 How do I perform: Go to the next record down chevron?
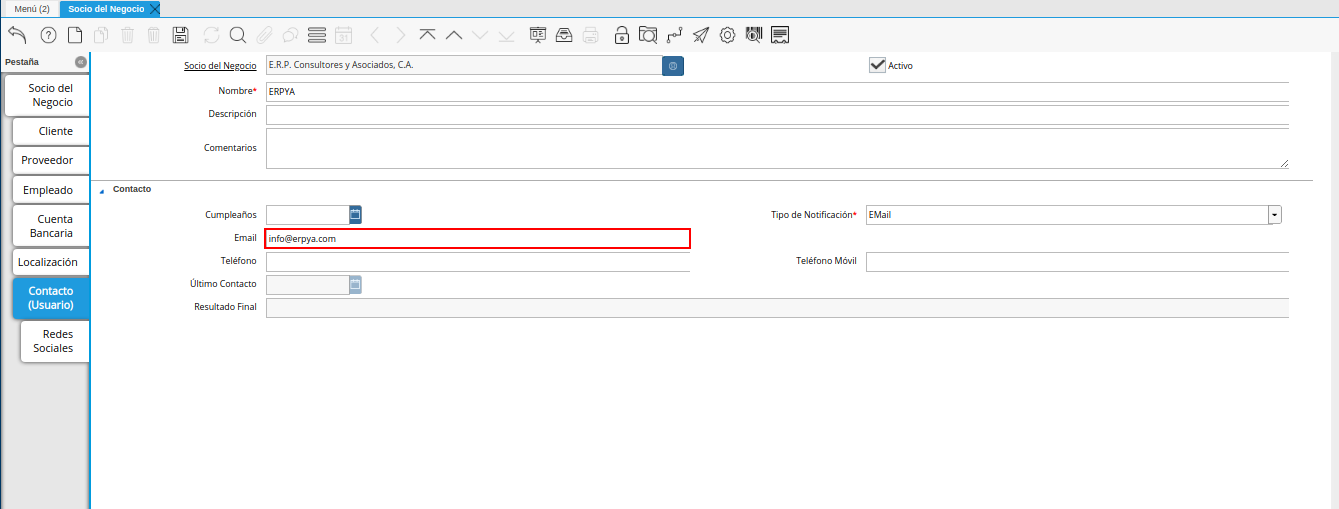479,36
